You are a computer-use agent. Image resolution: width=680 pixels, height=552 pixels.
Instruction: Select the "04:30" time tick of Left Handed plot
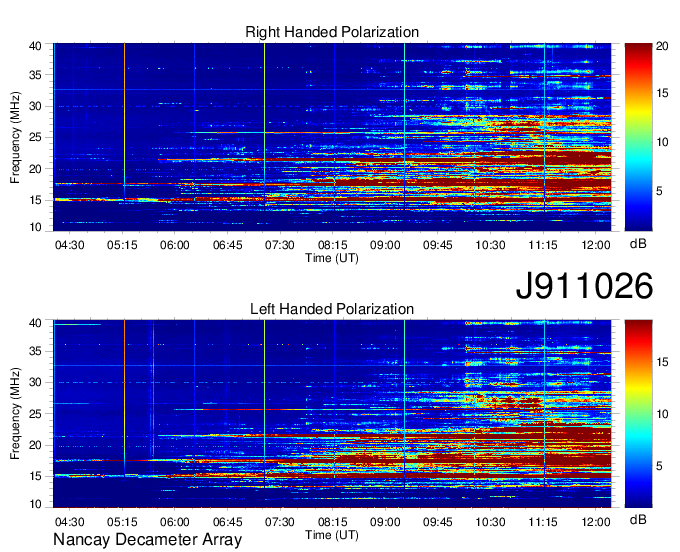(69, 522)
